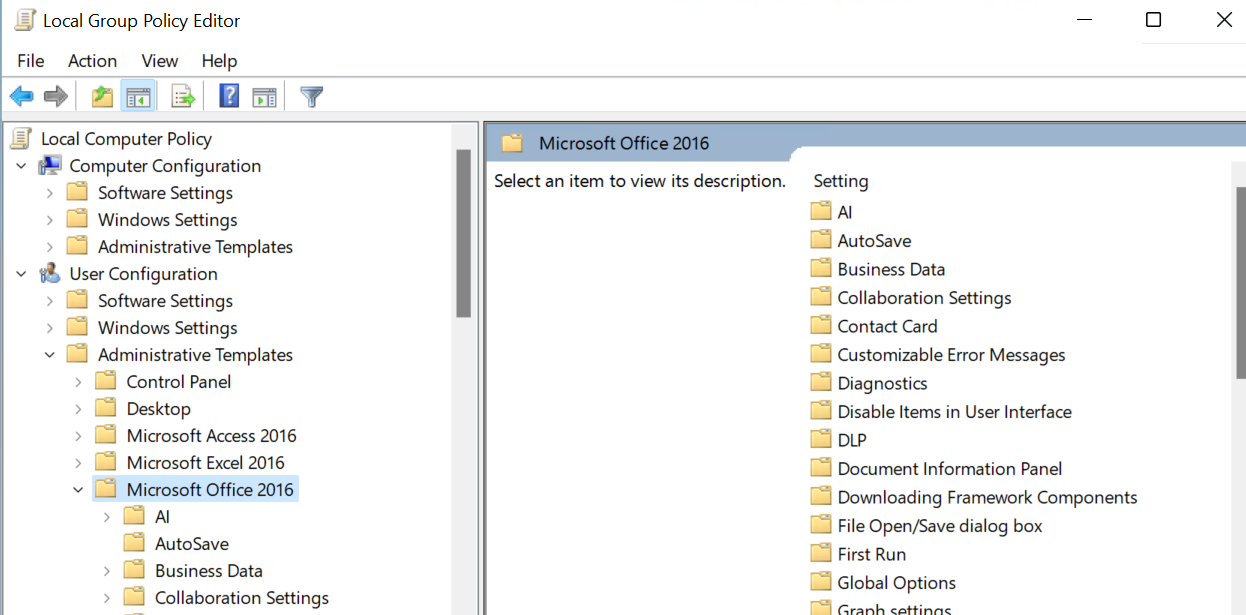Select the Microsoft Access 2016 tree item
This screenshot has width=1246, height=615.
click(x=210, y=435)
